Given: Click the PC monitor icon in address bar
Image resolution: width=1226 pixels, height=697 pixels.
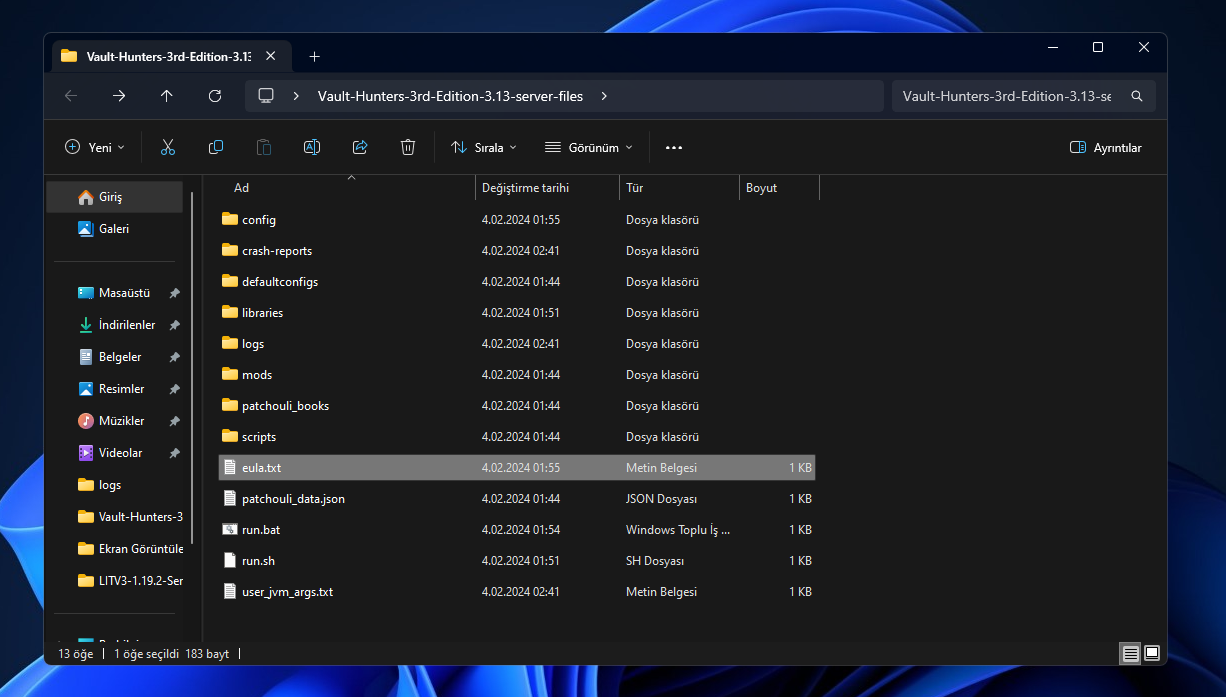Looking at the screenshot, I should tap(266, 96).
